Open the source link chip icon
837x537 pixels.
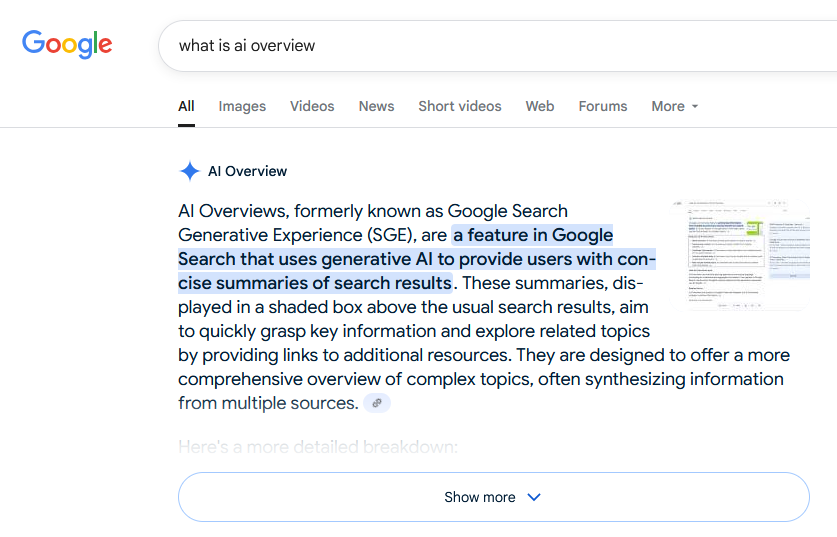click(377, 403)
